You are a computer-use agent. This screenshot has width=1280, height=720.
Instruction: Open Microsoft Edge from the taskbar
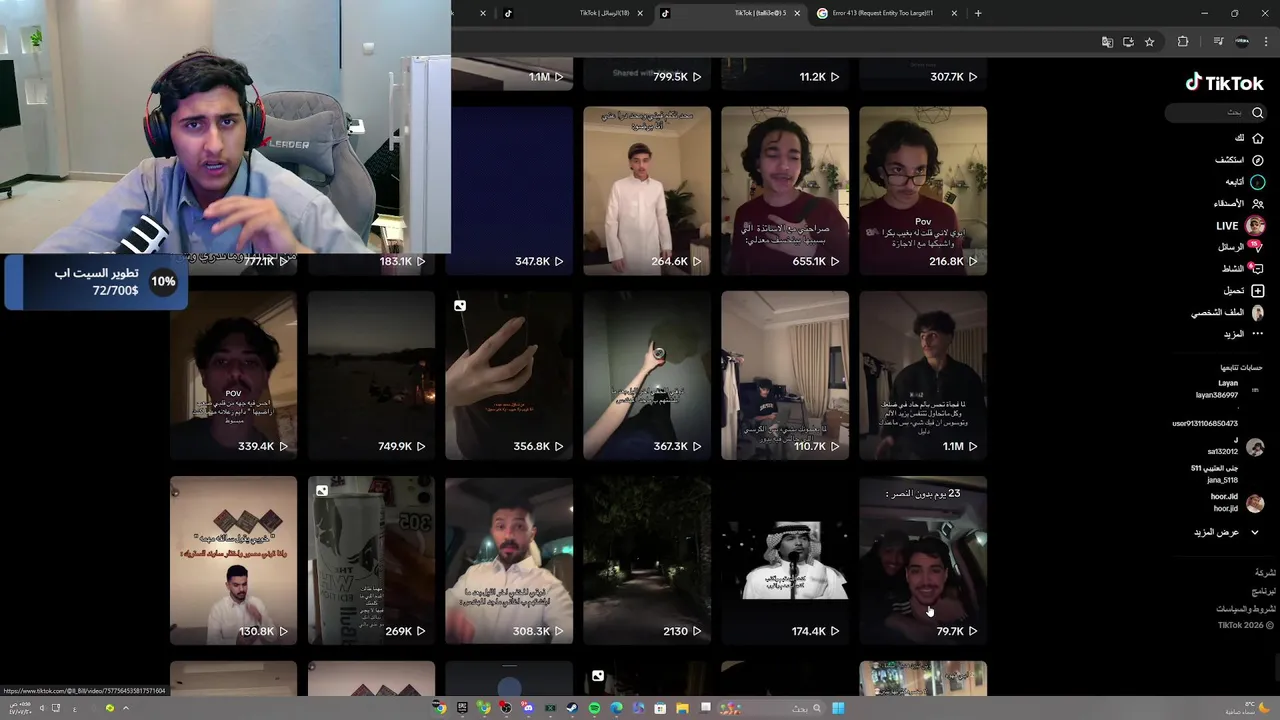tap(616, 708)
